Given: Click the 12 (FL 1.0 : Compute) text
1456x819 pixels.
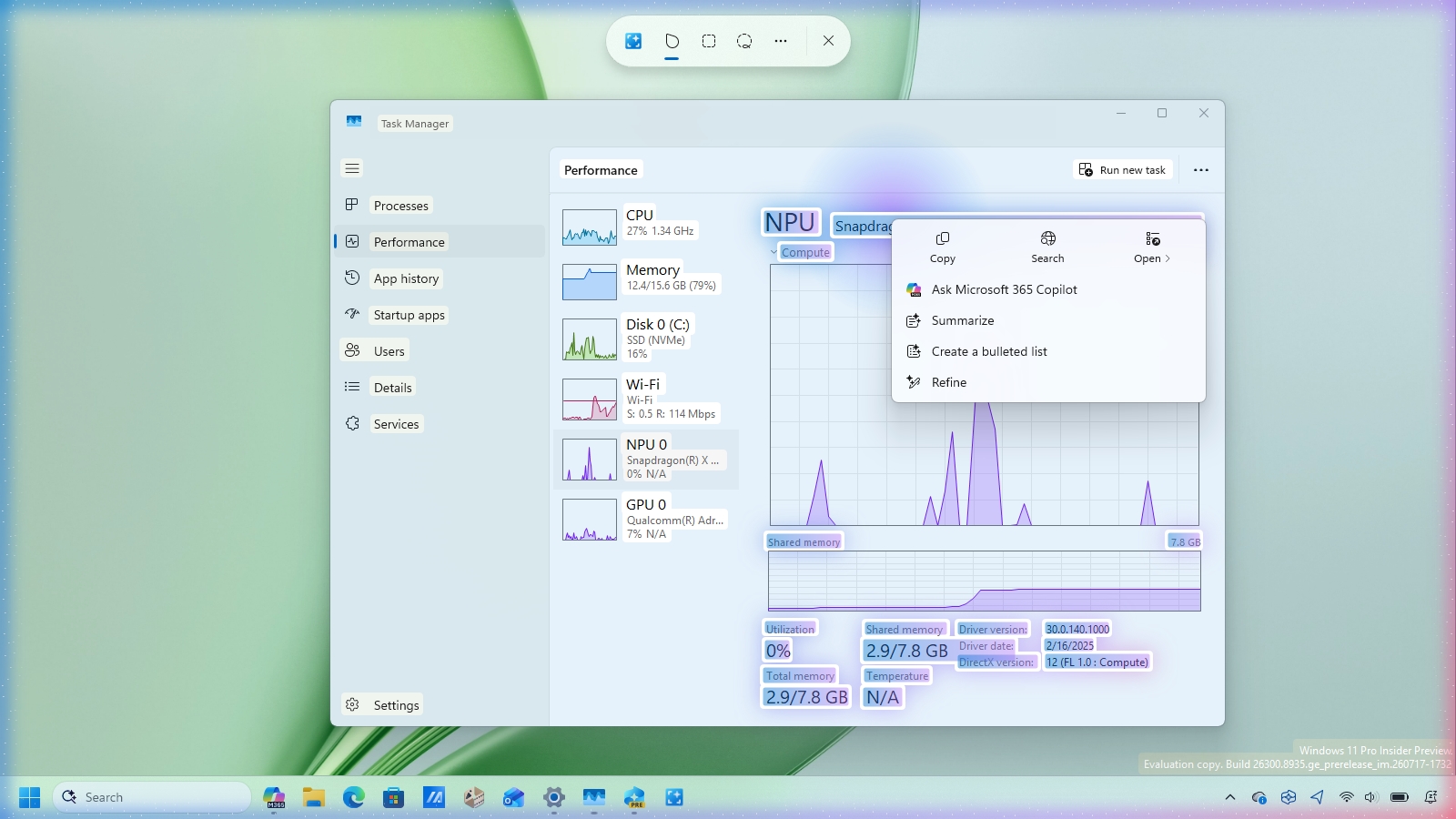Looking at the screenshot, I should point(1097,662).
